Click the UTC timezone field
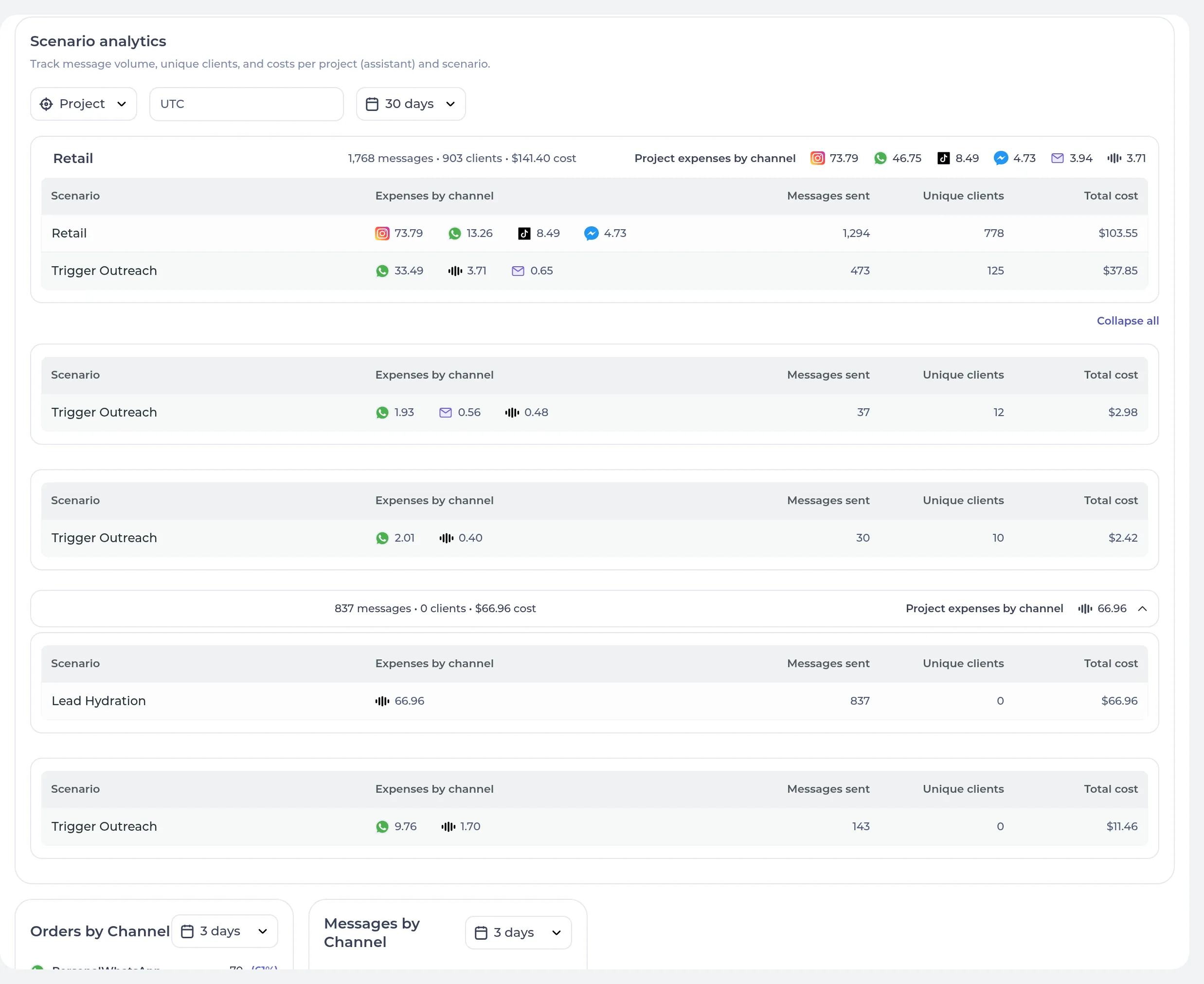Viewport: 1204px width, 984px height. (247, 104)
